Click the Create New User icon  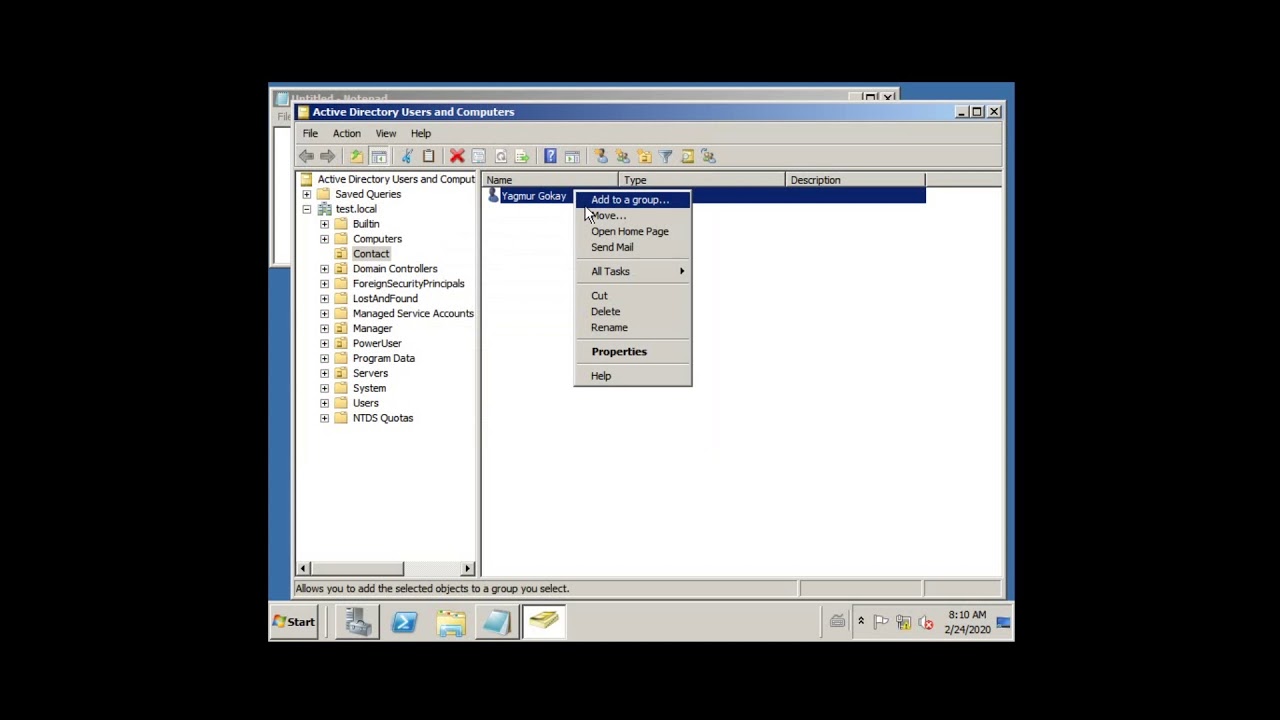[x=600, y=156]
